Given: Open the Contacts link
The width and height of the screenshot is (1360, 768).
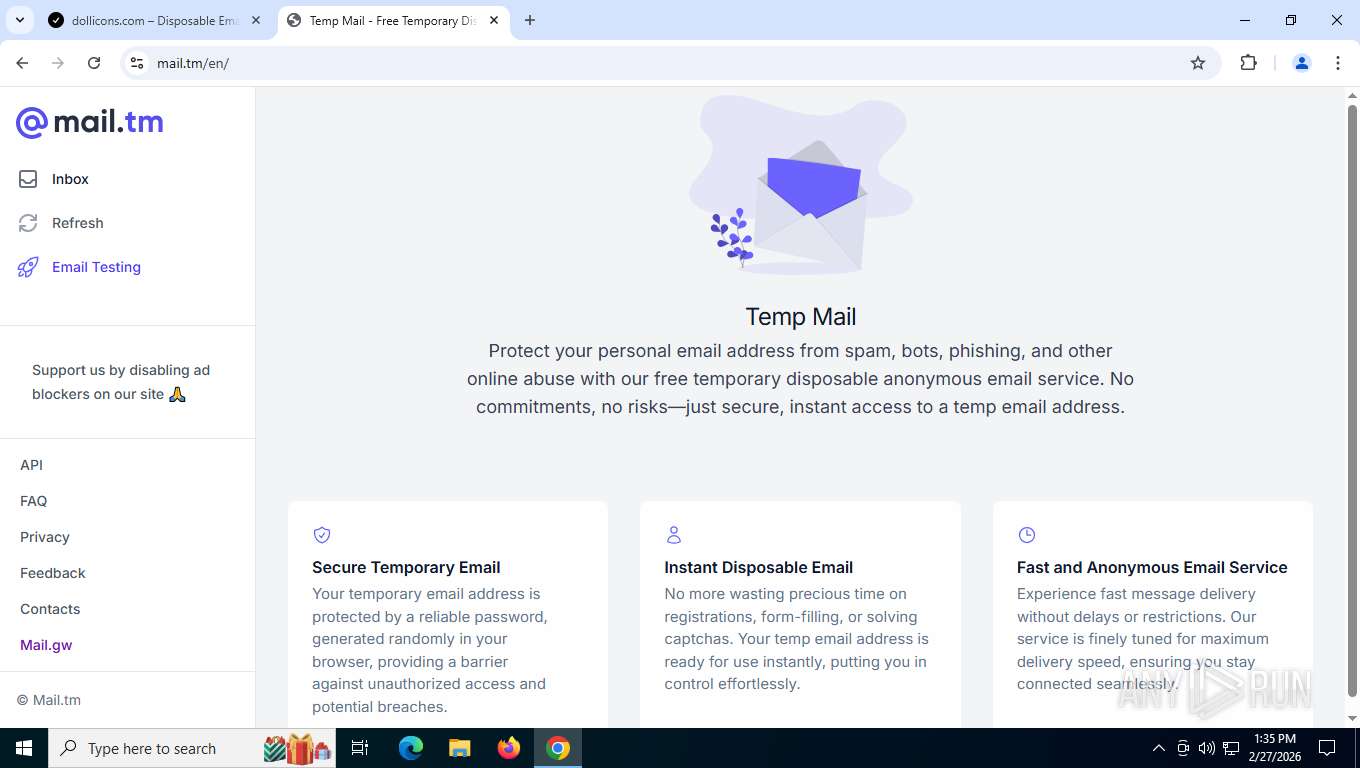Looking at the screenshot, I should pyautogui.click(x=50, y=609).
